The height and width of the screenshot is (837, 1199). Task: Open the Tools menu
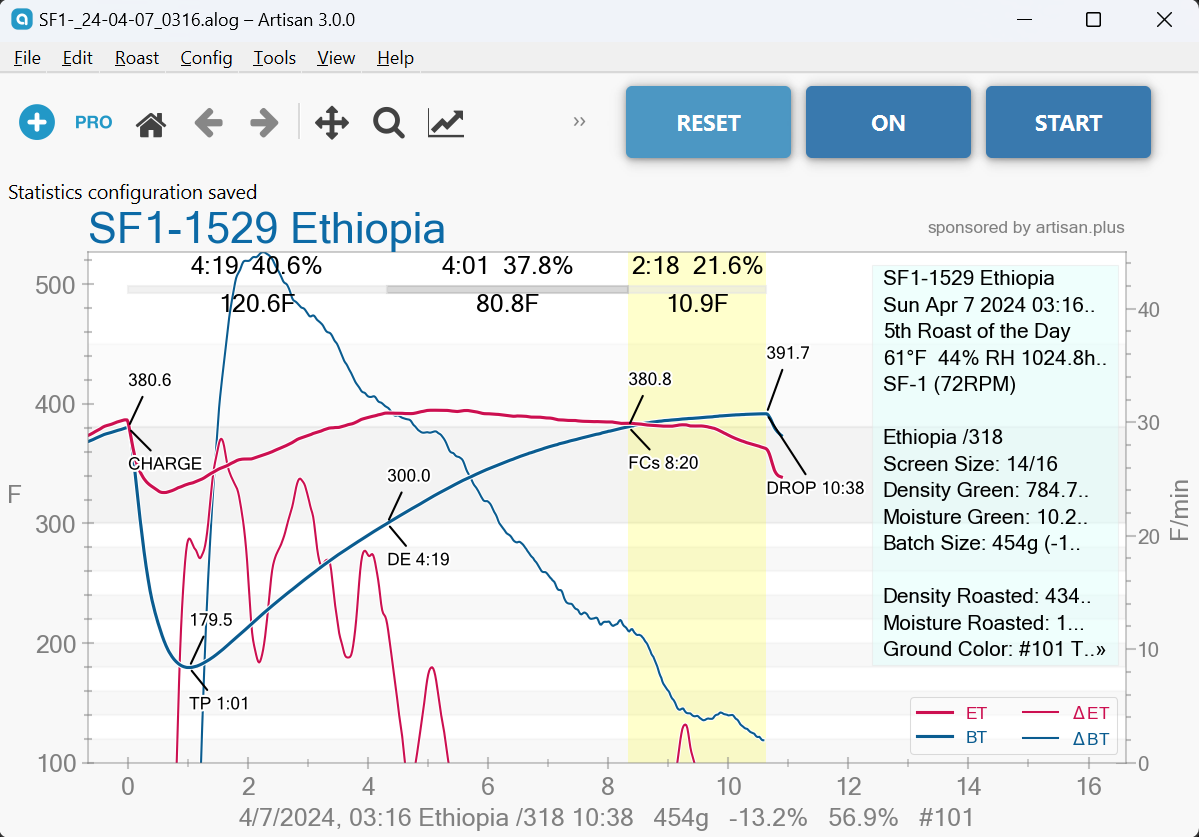(275, 58)
